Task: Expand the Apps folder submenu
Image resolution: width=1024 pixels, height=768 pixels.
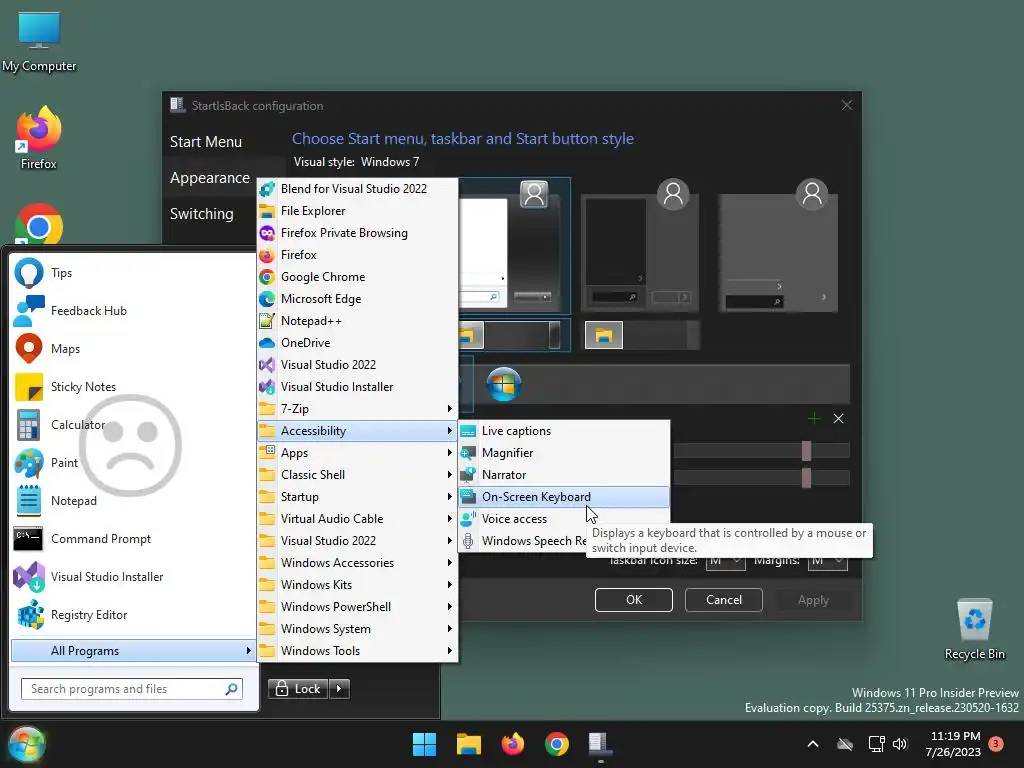Action: [x=357, y=453]
